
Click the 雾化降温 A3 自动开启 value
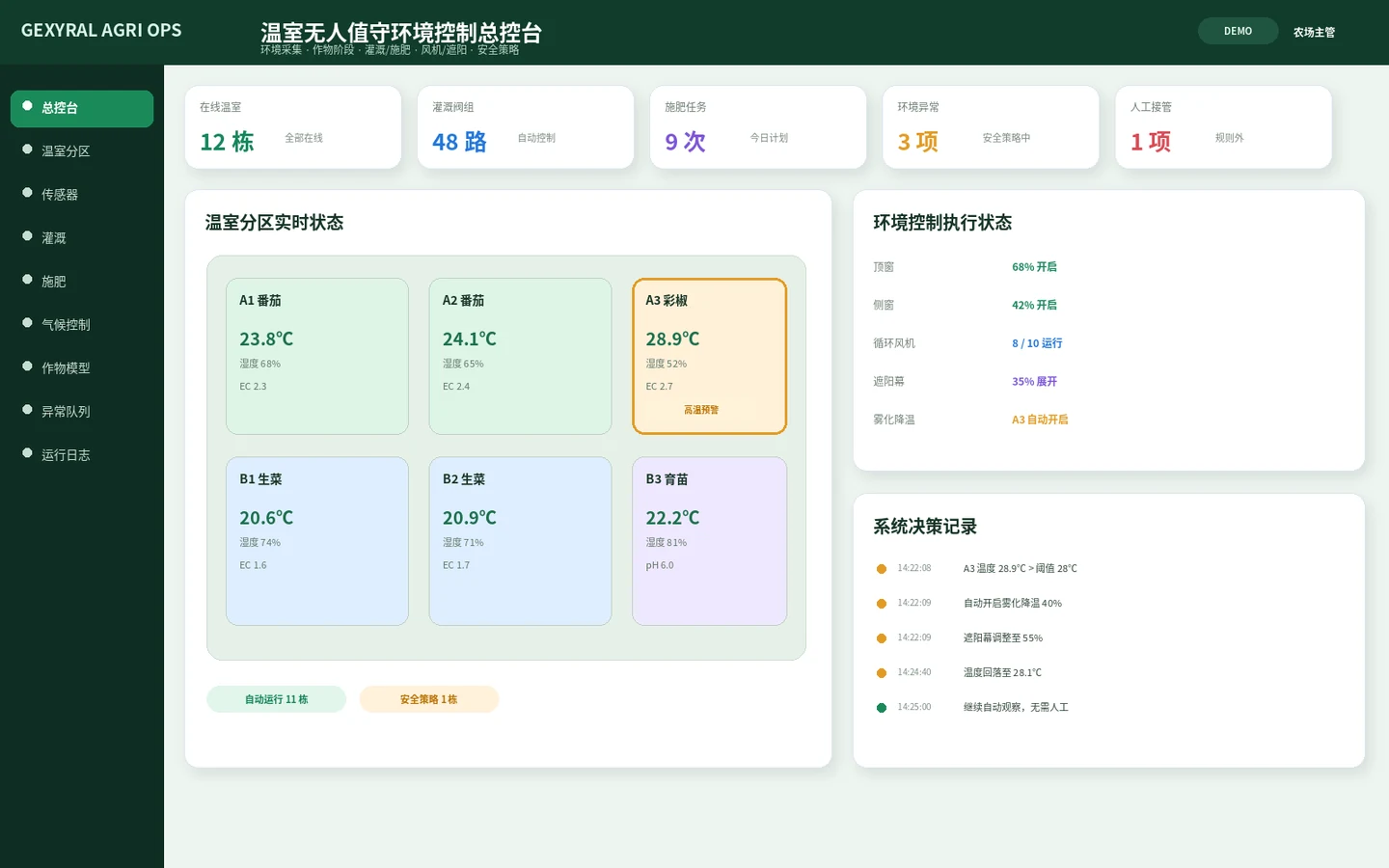pyautogui.click(x=1040, y=420)
